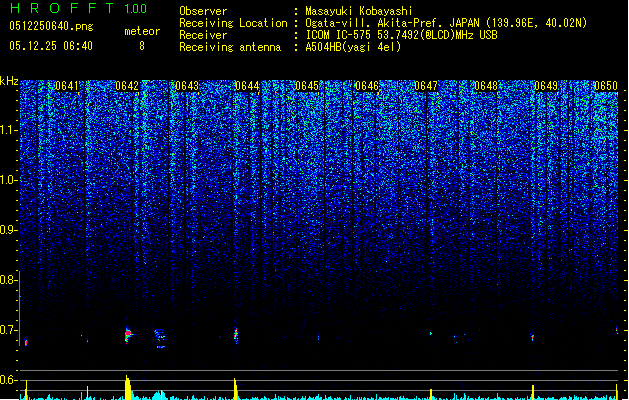This screenshot has height=400, width=629.
Task: Click the 0.9 kHz axis tick label
Action: coord(8,230)
